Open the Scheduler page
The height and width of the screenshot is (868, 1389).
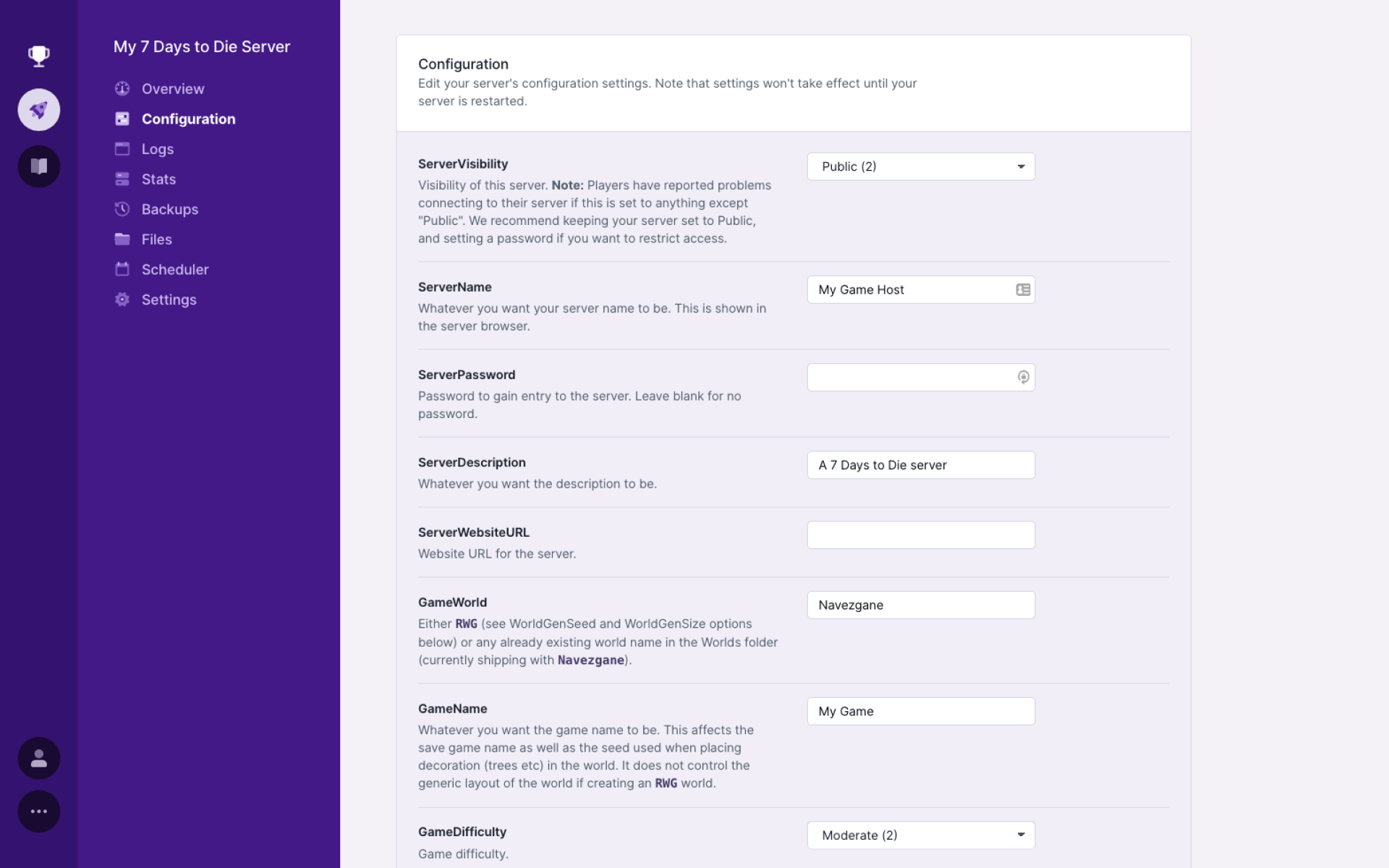pyautogui.click(x=175, y=270)
